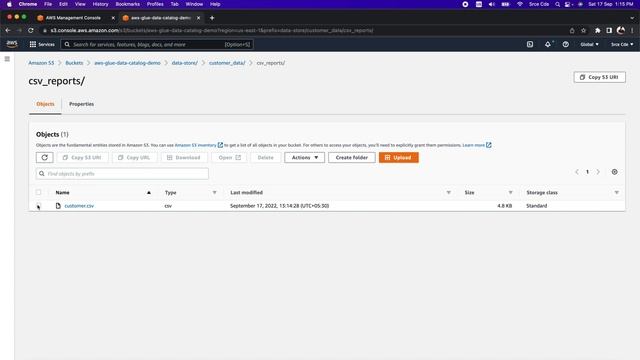Open the notifications bell
640x360 pixels.
(548, 44)
